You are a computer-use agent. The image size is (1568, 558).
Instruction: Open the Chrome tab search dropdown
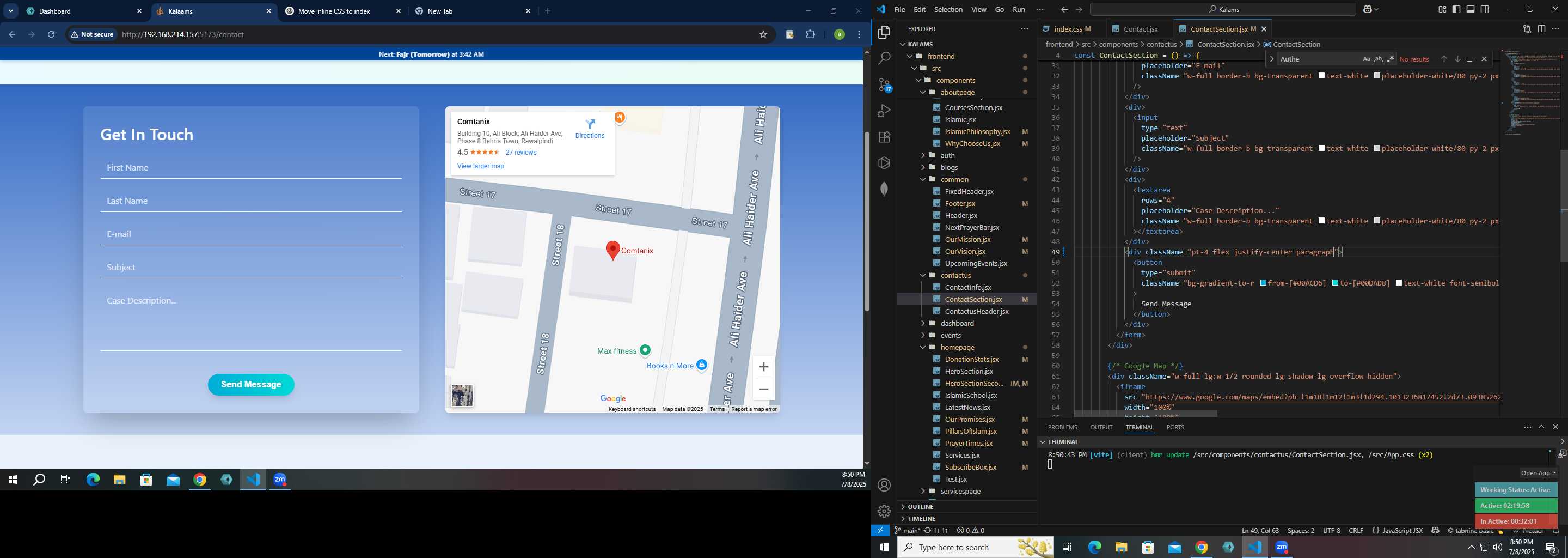pos(11,11)
